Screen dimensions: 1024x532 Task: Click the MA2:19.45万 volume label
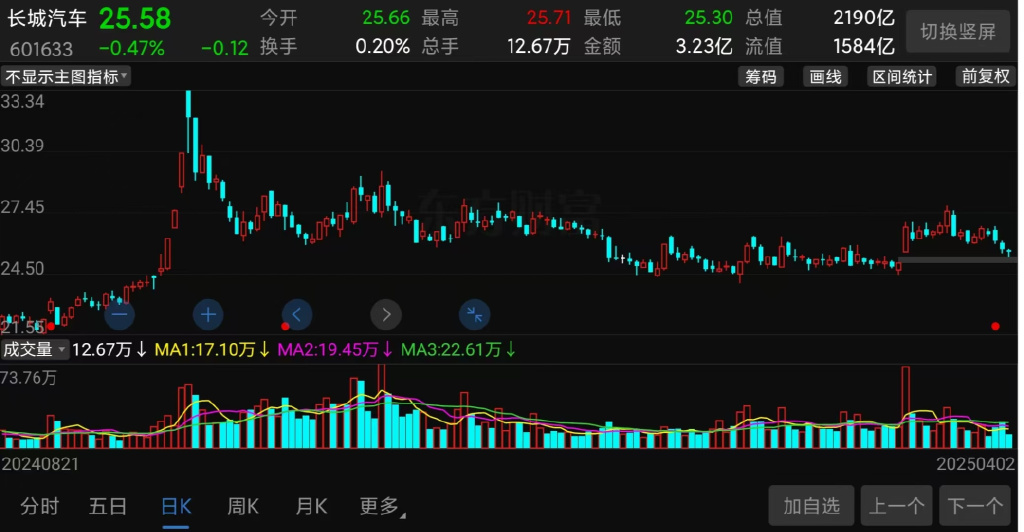335,350
